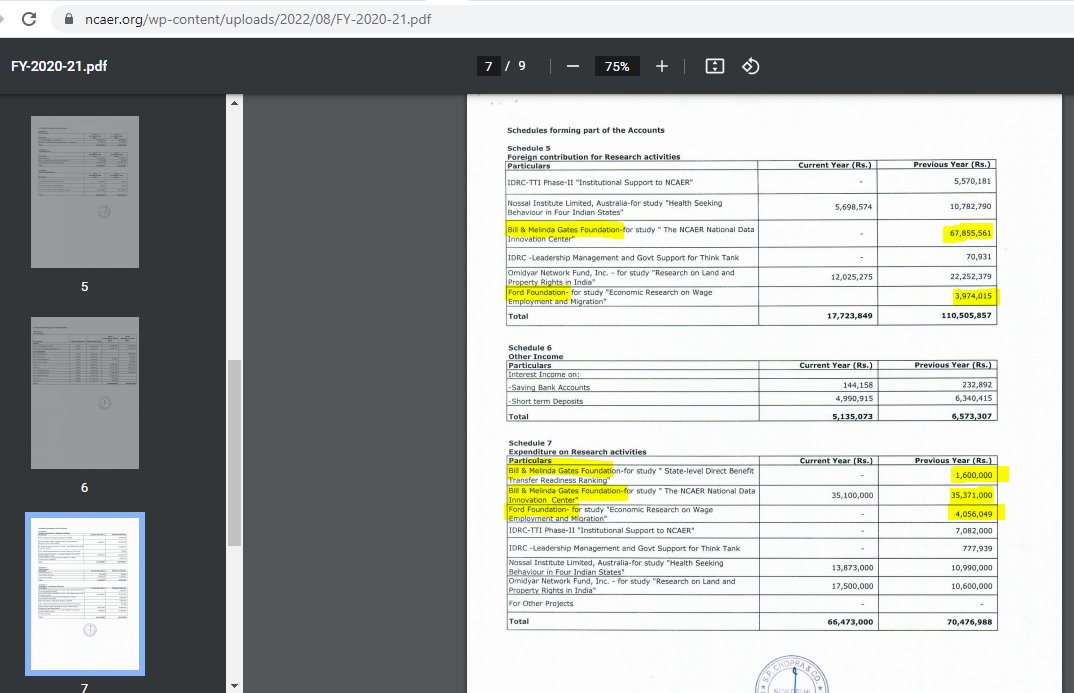
Task: Click the amount 22,252,379 in Schedule 5
Action: [x=971, y=277]
